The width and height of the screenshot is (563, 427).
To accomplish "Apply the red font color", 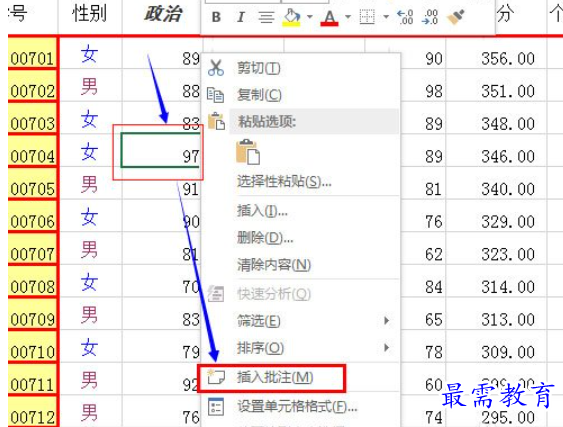I will [x=329, y=18].
